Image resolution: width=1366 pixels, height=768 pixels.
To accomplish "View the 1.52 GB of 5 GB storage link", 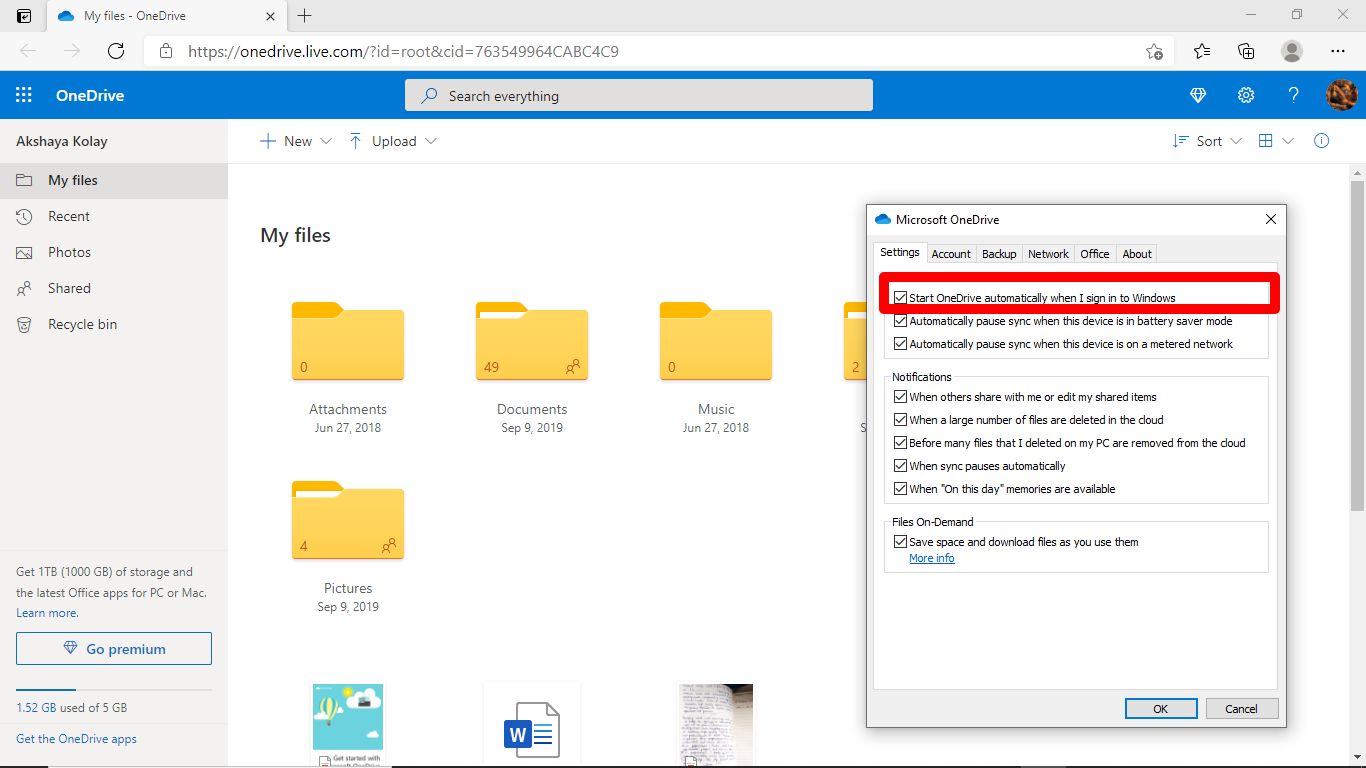I will (72, 707).
